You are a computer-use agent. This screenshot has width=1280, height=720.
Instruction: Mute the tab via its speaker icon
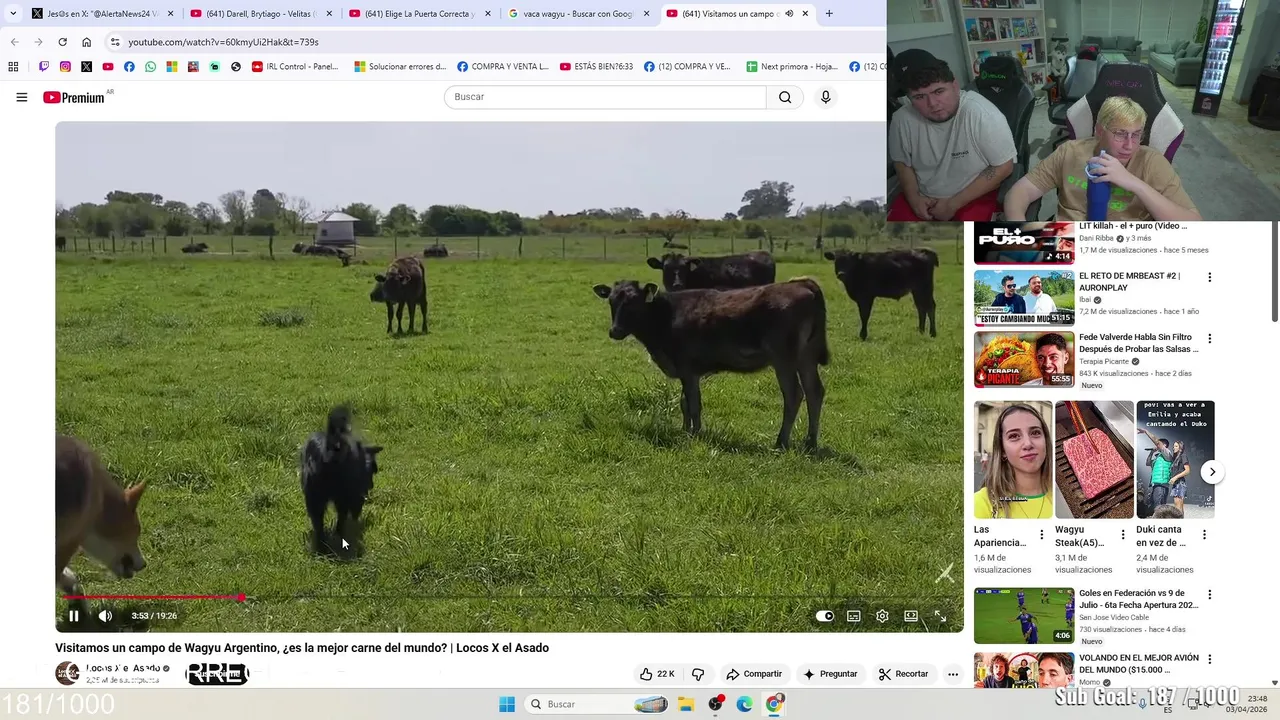789,14
